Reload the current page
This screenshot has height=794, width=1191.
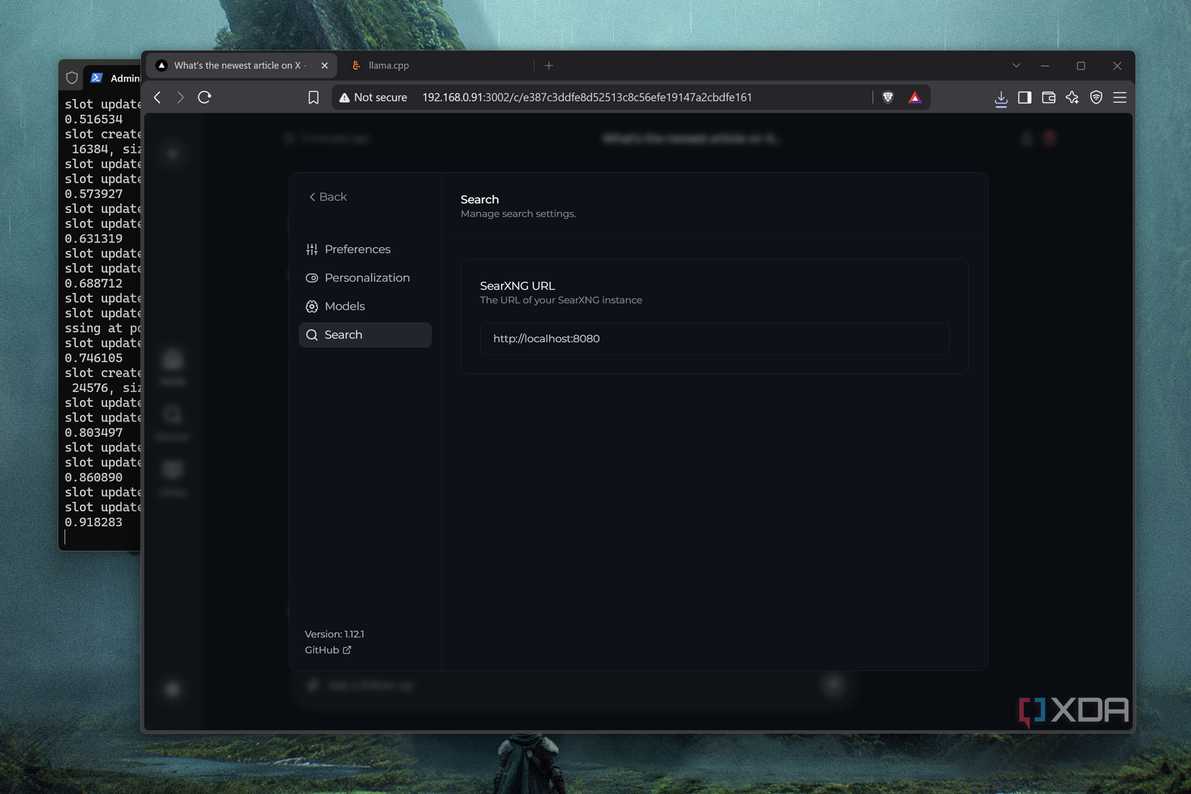[204, 97]
